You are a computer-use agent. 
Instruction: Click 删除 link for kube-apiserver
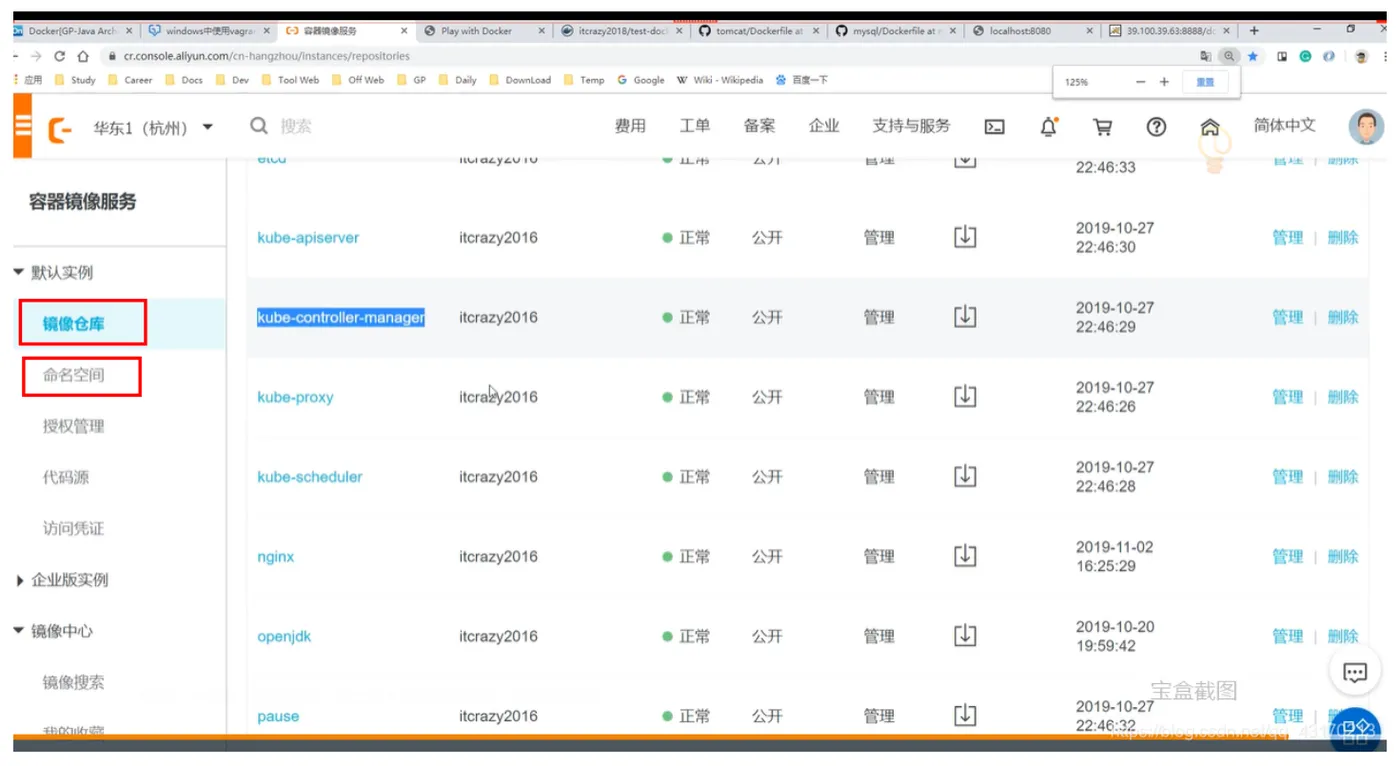pos(1343,238)
